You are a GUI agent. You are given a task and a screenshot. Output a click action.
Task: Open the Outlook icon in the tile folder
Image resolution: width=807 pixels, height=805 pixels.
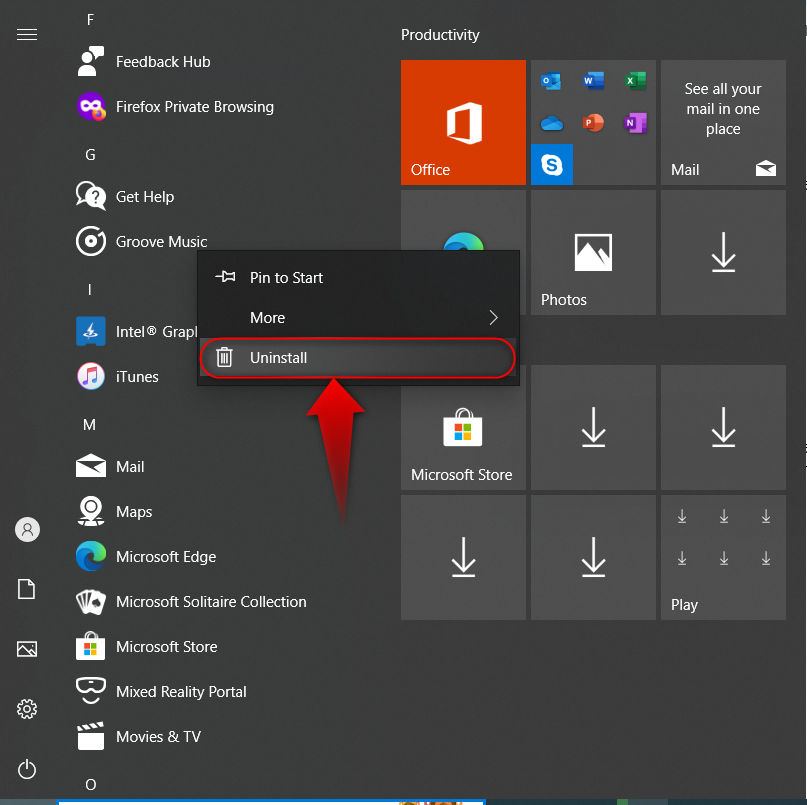[551, 81]
